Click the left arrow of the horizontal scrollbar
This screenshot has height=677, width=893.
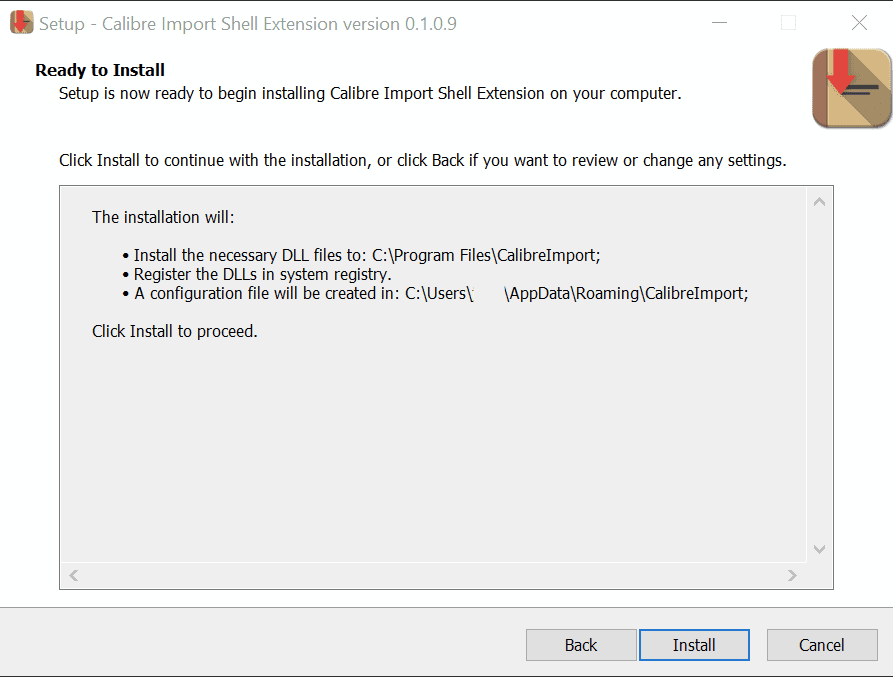point(73,576)
